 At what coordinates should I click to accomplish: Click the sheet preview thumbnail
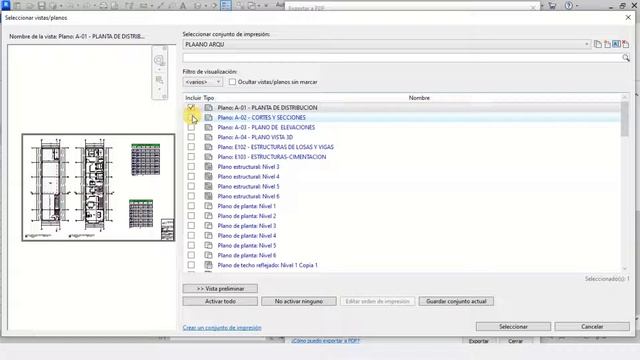click(98, 187)
